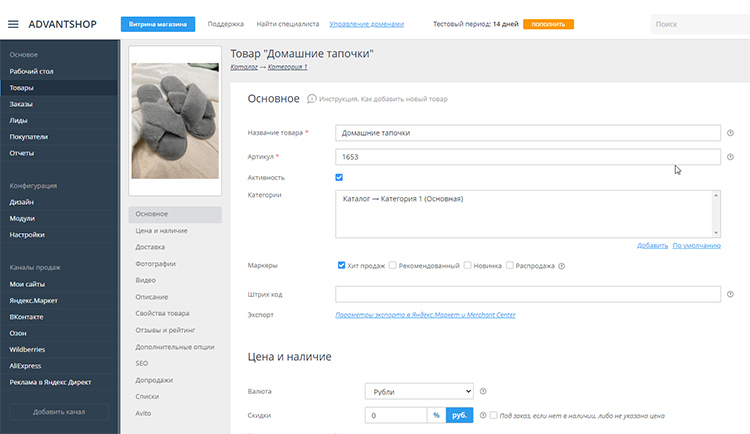
Task: Open the Валюта dropdown showing Рубли
Action: [418, 391]
